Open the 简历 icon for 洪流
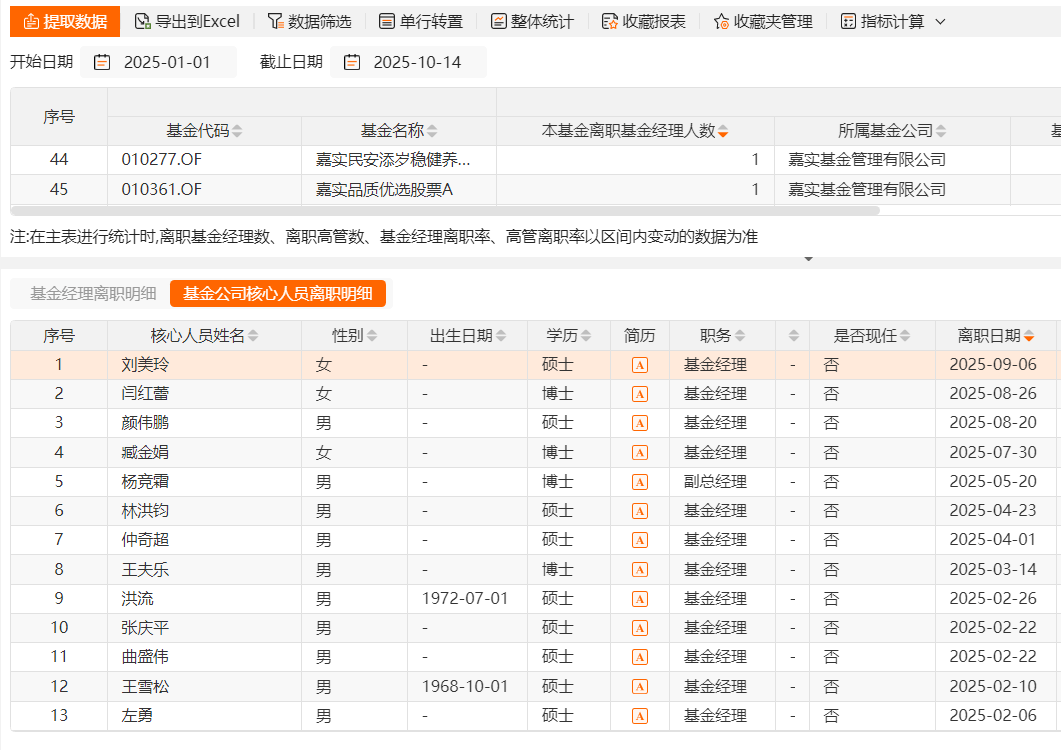 [x=640, y=599]
